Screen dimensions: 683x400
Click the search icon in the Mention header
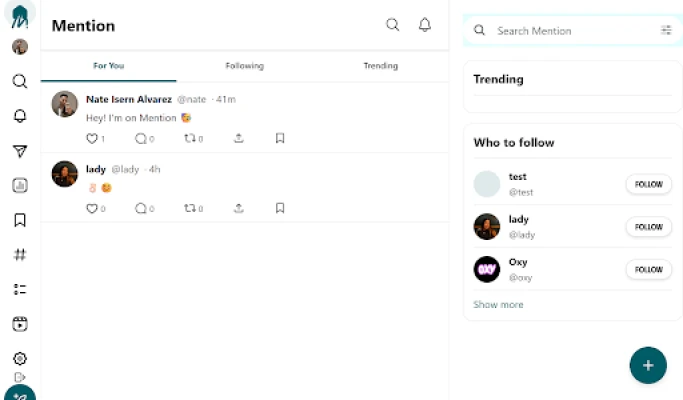pyautogui.click(x=393, y=25)
